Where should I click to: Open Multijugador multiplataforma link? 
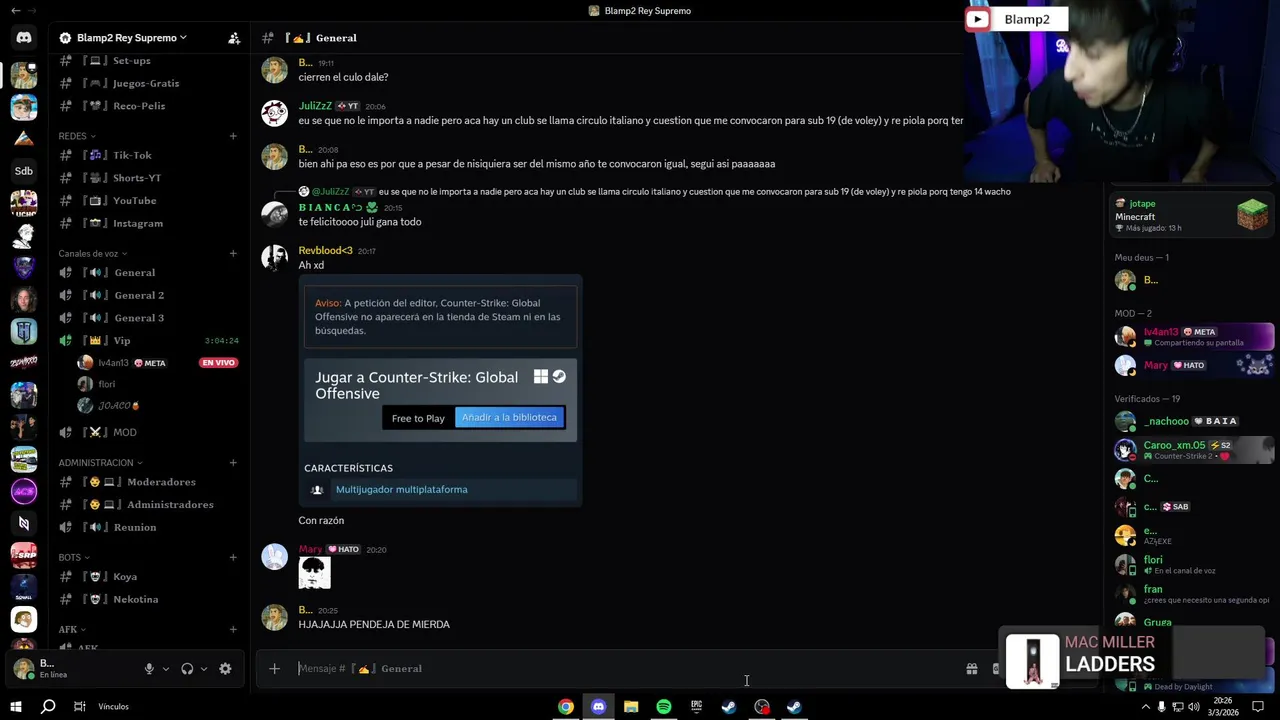pyautogui.click(x=402, y=490)
